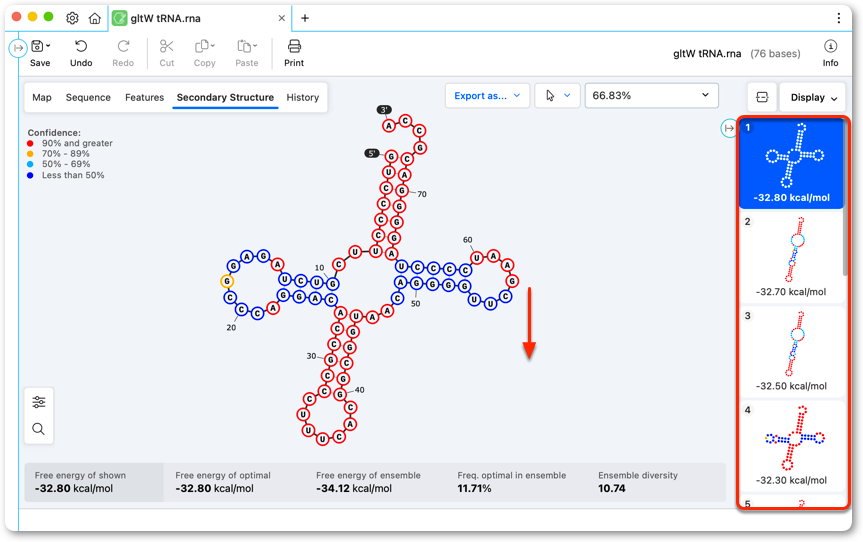The height and width of the screenshot is (542, 863).
Task: Open the Export as dropdown
Action: pos(487,96)
